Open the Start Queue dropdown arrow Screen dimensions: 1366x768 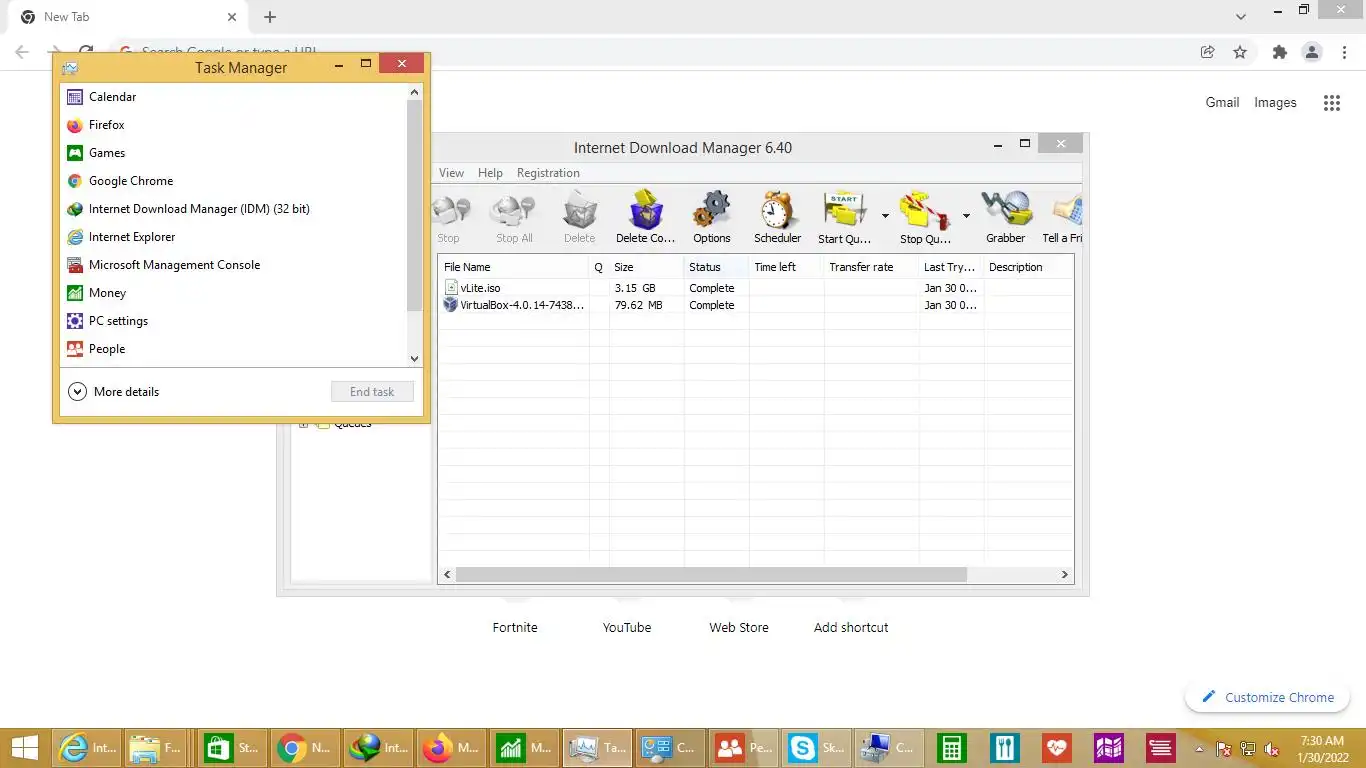(x=885, y=215)
